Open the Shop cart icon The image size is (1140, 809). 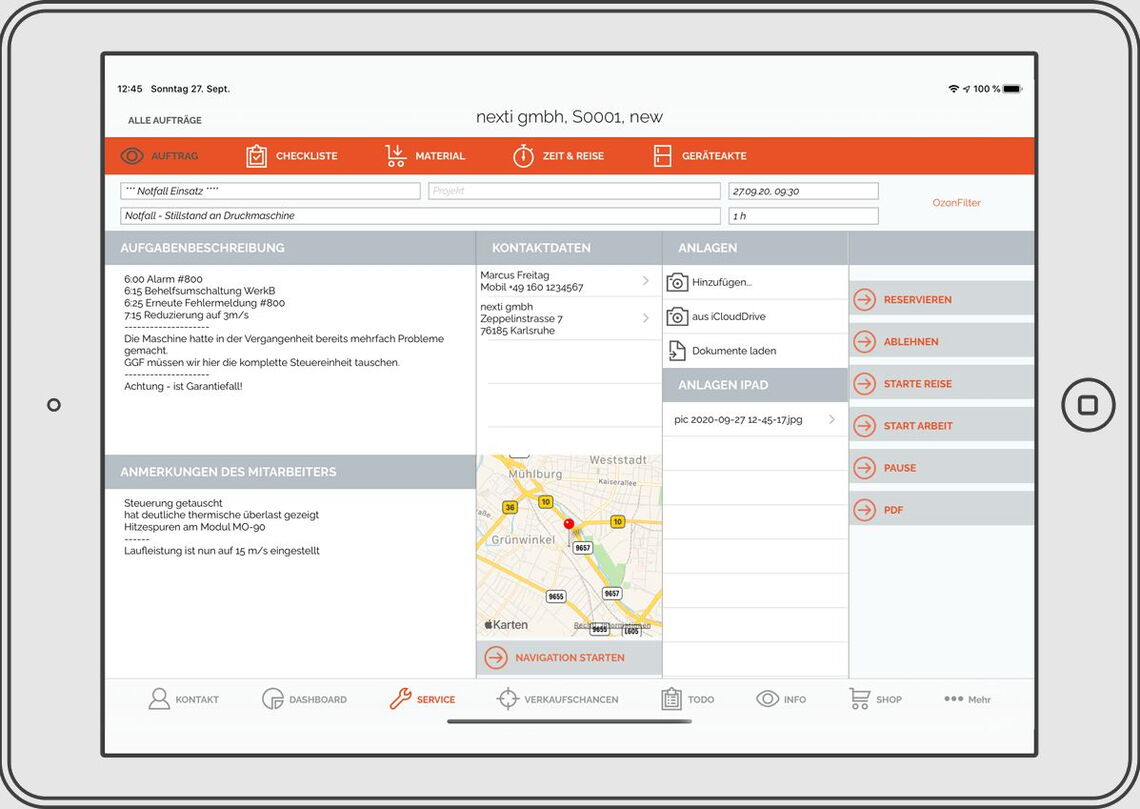tap(859, 699)
